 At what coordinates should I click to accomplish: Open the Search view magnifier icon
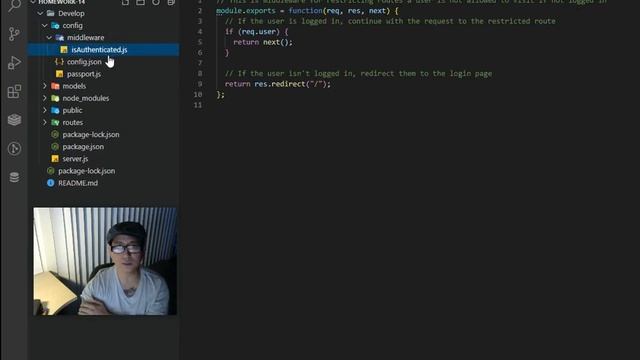pyautogui.click(x=14, y=5)
